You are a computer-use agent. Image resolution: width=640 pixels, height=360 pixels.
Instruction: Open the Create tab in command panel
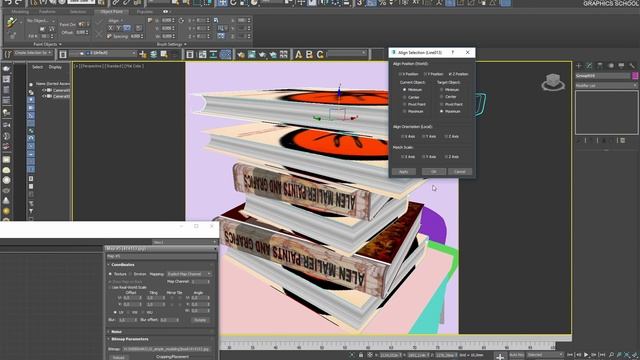point(579,66)
